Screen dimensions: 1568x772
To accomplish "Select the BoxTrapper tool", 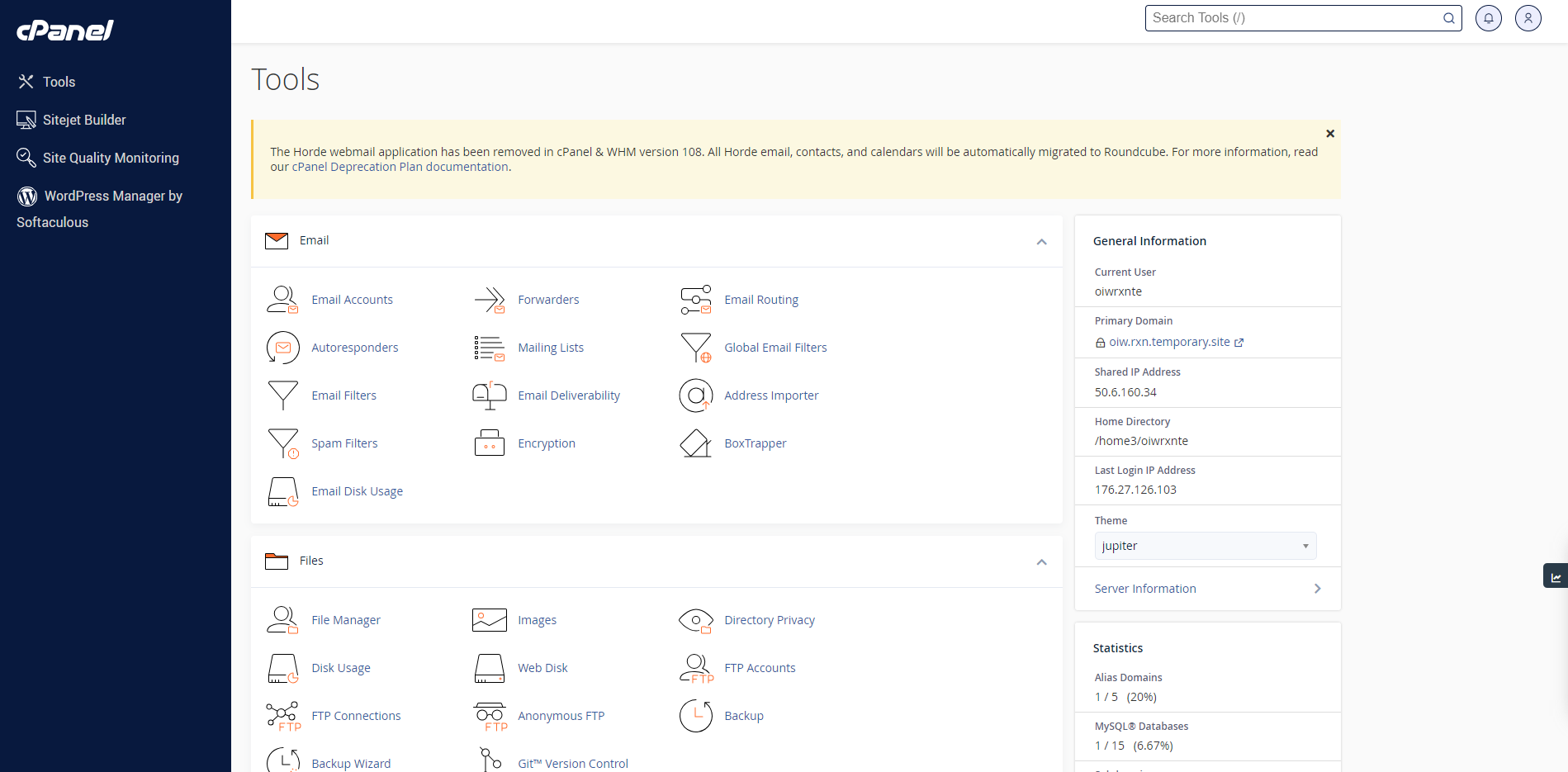I will 755,443.
